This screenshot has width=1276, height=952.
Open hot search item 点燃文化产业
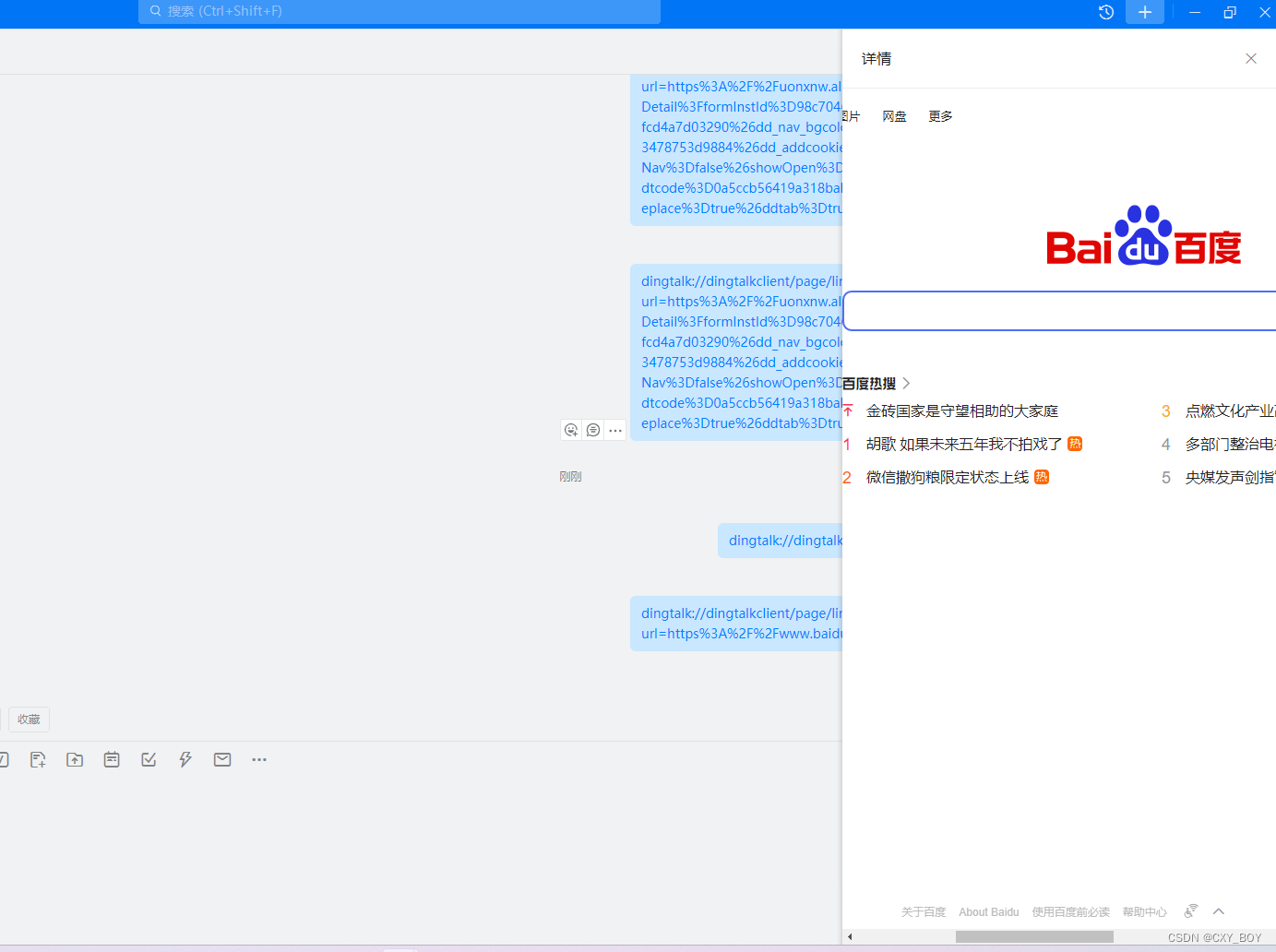point(1230,411)
